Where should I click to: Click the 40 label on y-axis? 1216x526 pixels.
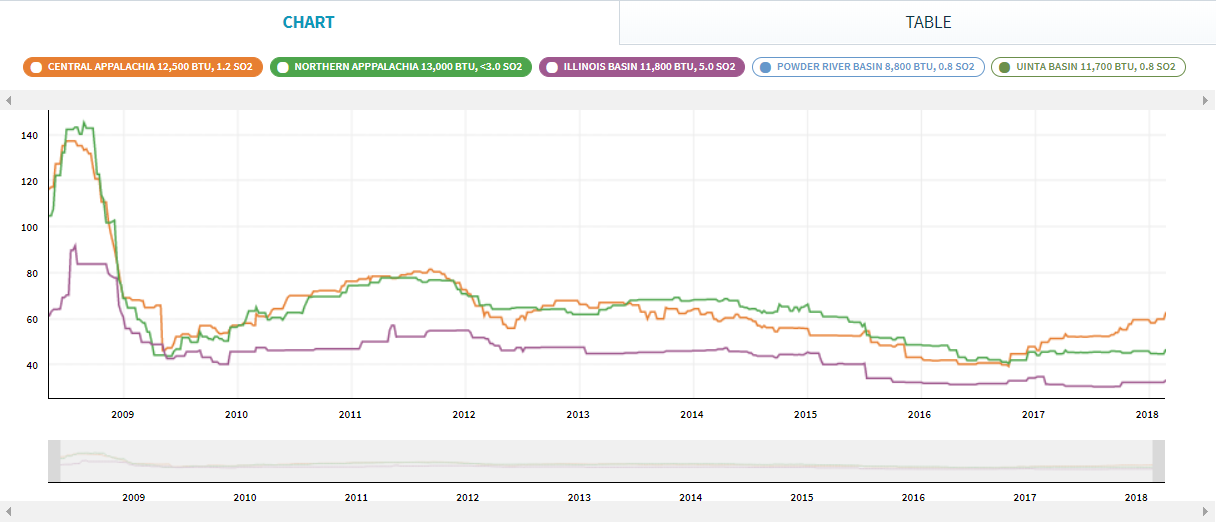coord(32,365)
